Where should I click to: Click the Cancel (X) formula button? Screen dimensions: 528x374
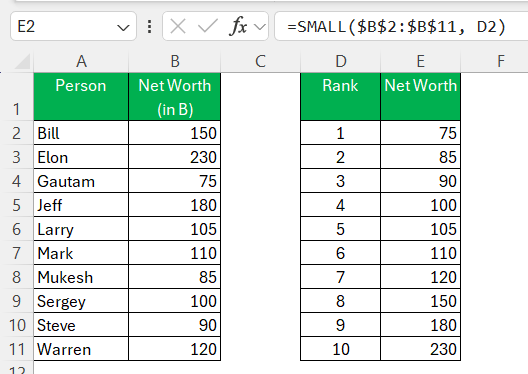point(178,26)
